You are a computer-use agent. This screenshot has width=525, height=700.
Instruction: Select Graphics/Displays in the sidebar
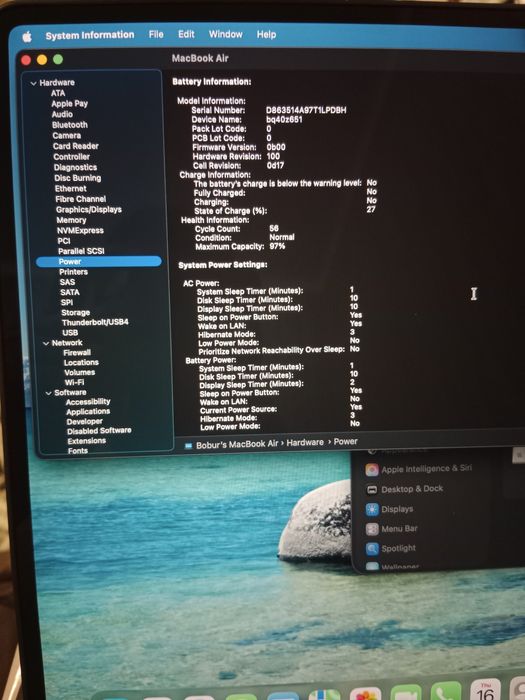[89, 209]
